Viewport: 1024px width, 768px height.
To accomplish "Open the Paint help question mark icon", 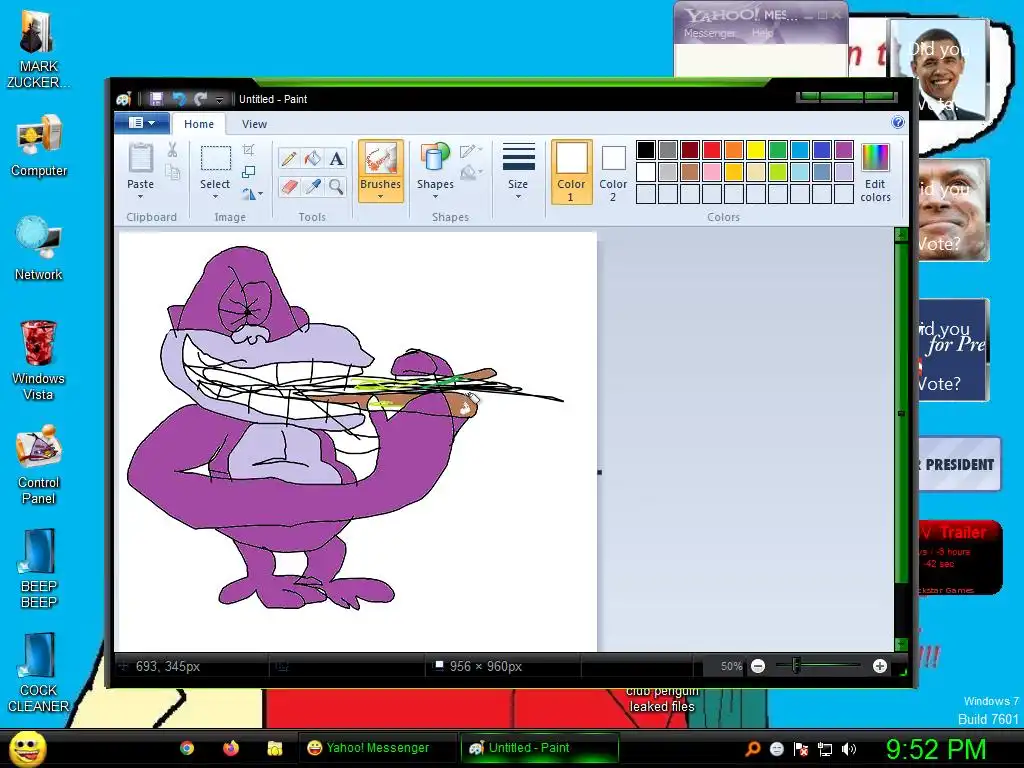I will click(898, 122).
